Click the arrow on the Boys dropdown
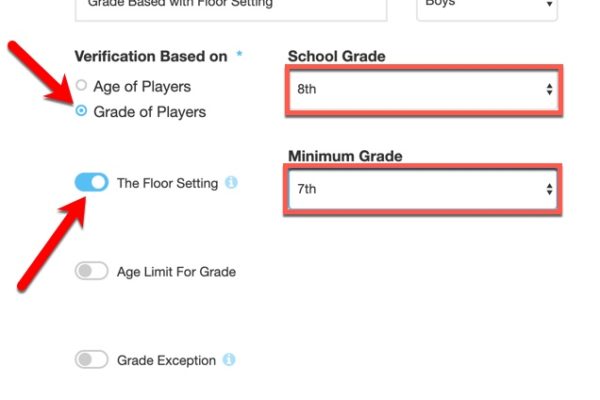The image size is (600, 400). point(549,4)
